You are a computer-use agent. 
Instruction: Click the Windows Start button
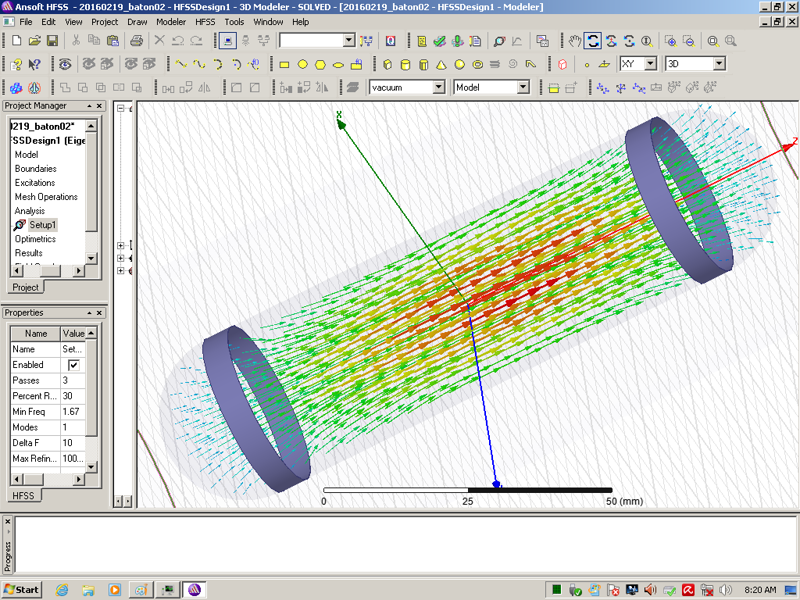(21, 589)
